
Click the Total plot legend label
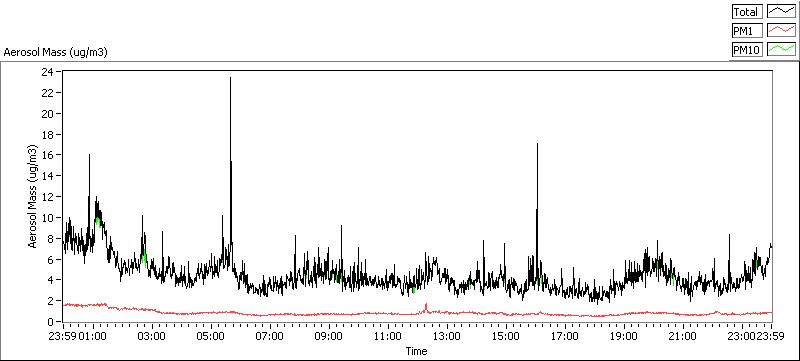coord(747,11)
